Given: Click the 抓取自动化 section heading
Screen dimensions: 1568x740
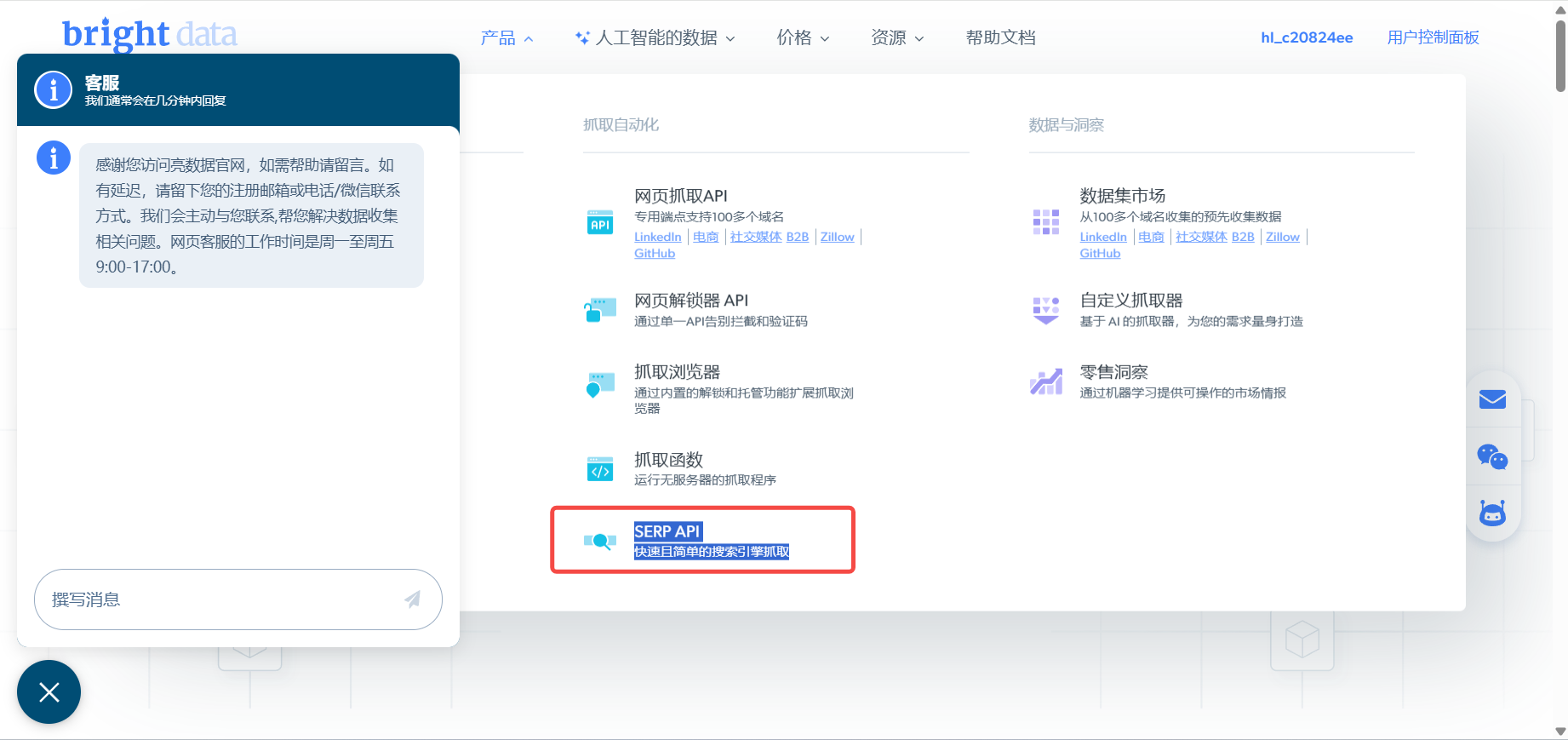Looking at the screenshot, I should (x=621, y=125).
